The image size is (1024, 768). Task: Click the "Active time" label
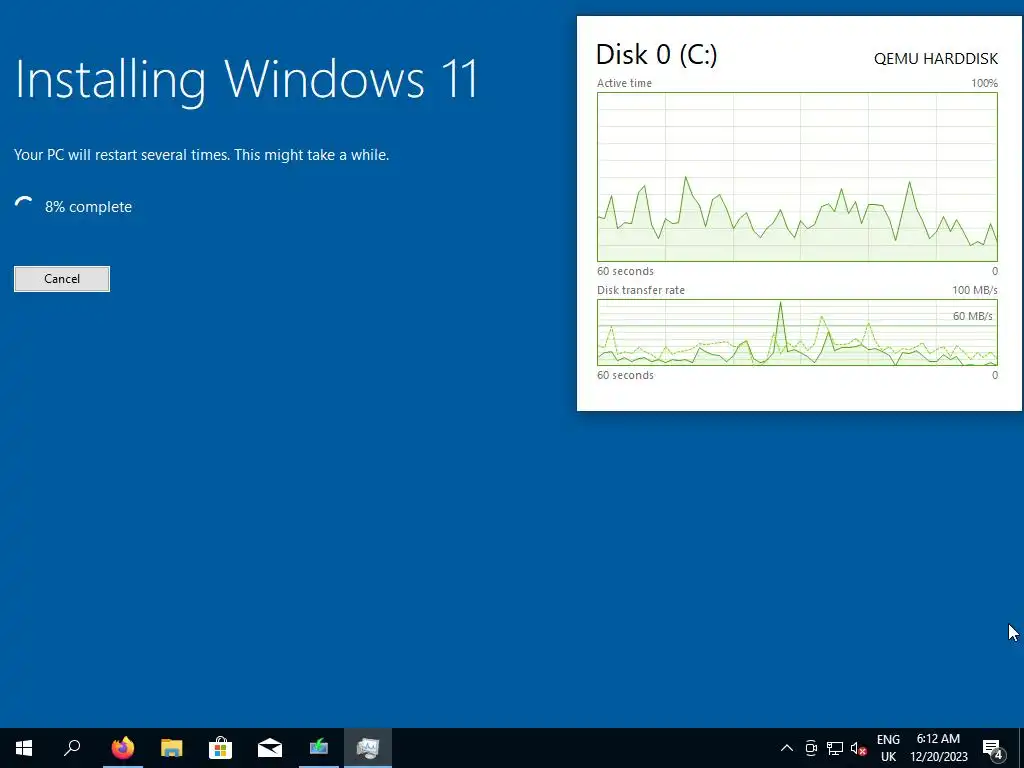[x=624, y=83]
